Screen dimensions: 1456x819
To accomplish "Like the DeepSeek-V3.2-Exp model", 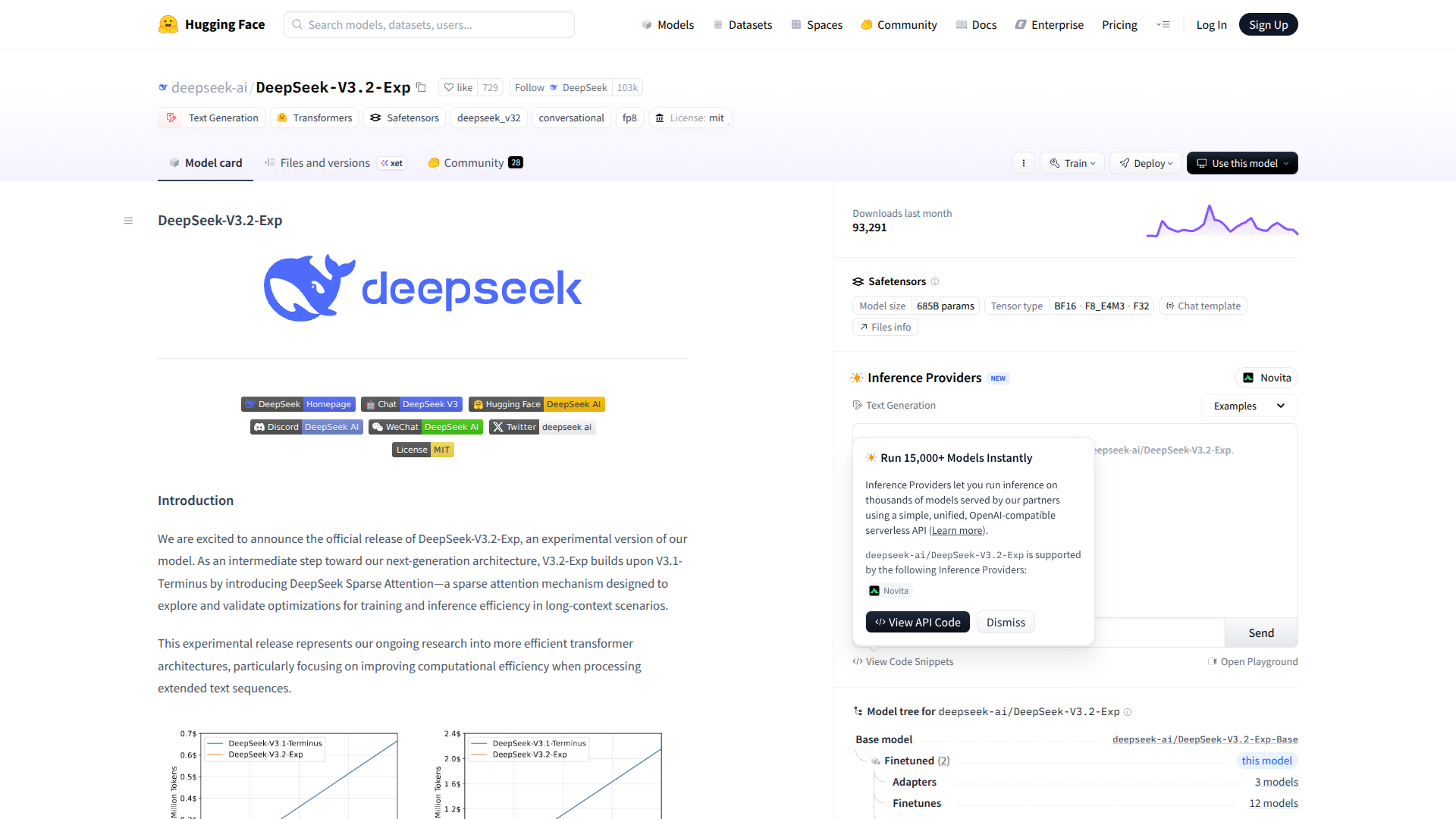I will pyautogui.click(x=458, y=87).
